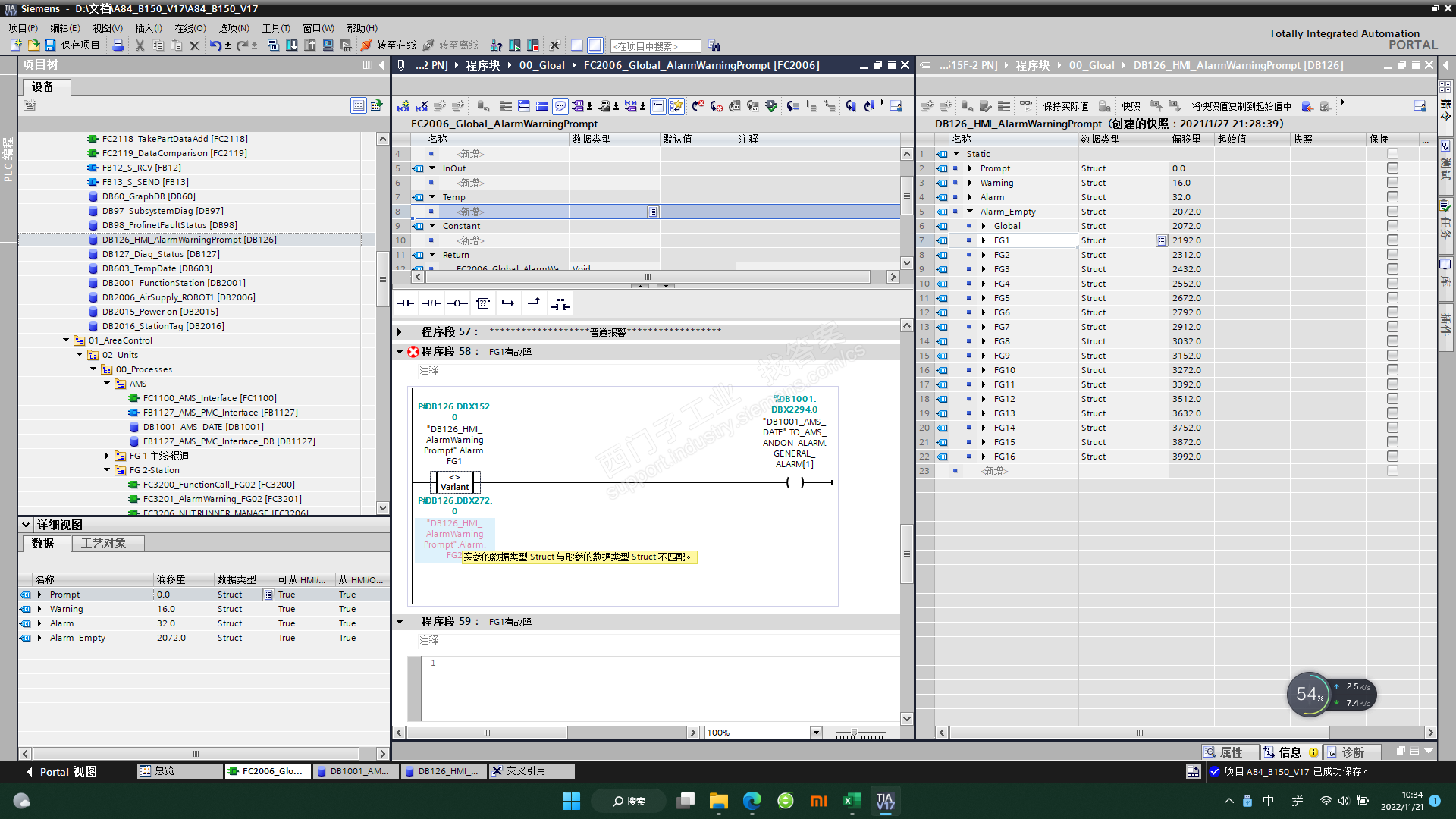Click the Print icon in toolbar
Viewport: 1456px width, 819px height.
point(118,45)
